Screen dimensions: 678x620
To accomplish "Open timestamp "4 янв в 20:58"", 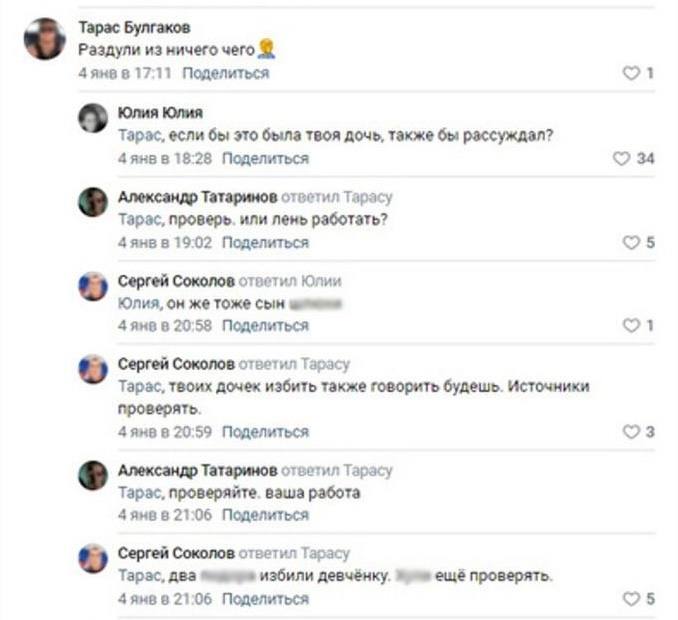I will (165, 326).
